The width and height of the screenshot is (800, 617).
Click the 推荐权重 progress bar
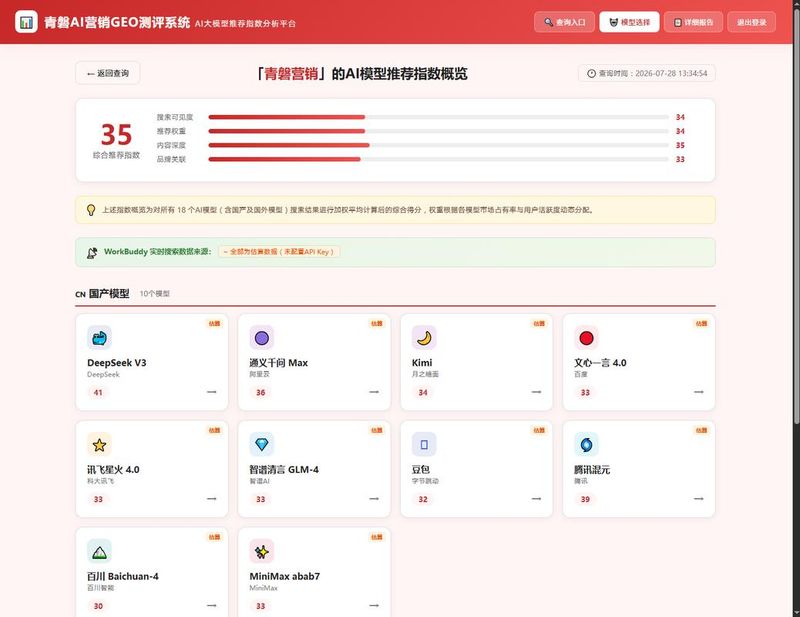pos(438,131)
